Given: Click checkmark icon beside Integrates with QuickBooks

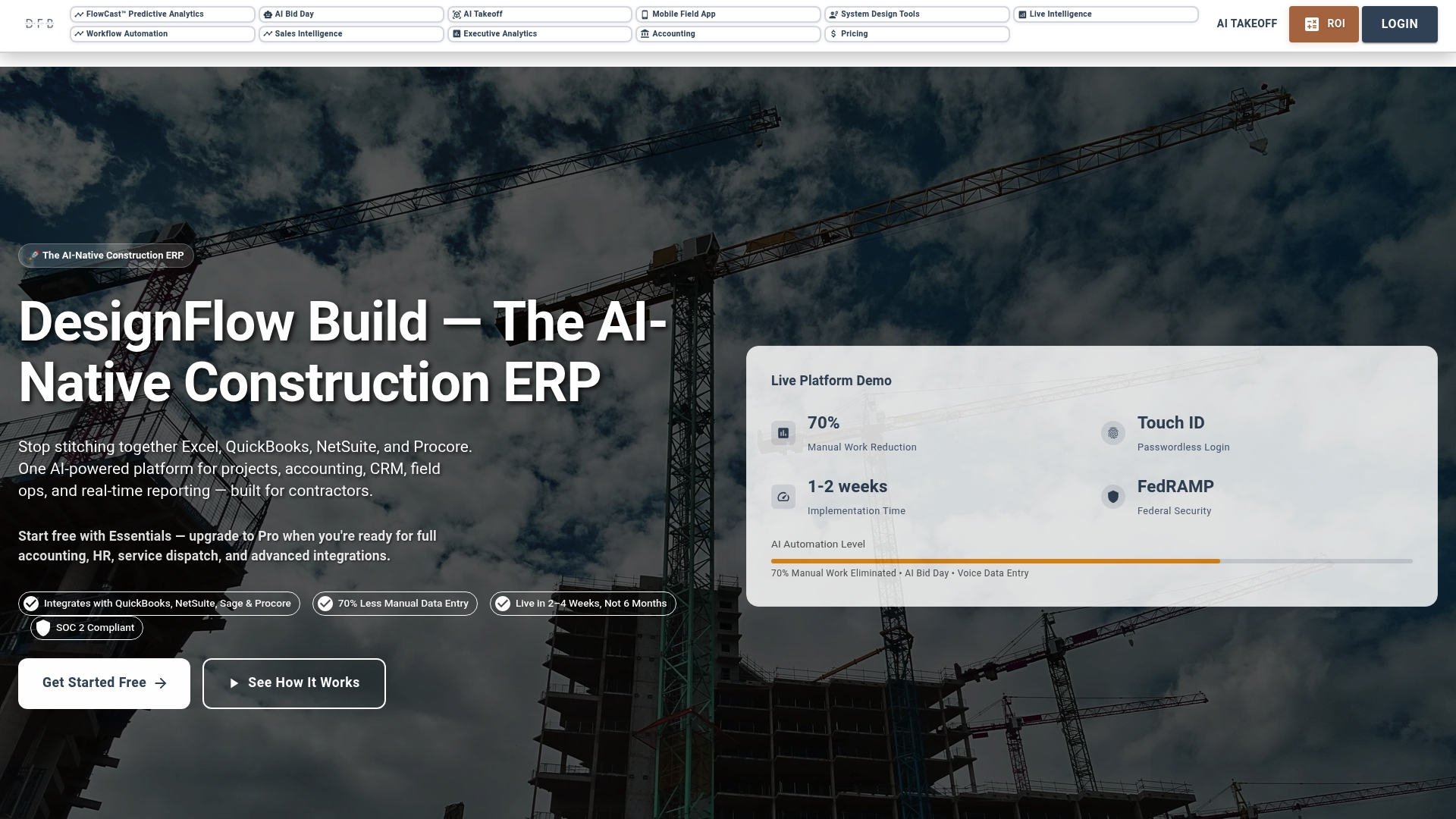Looking at the screenshot, I should coord(31,604).
